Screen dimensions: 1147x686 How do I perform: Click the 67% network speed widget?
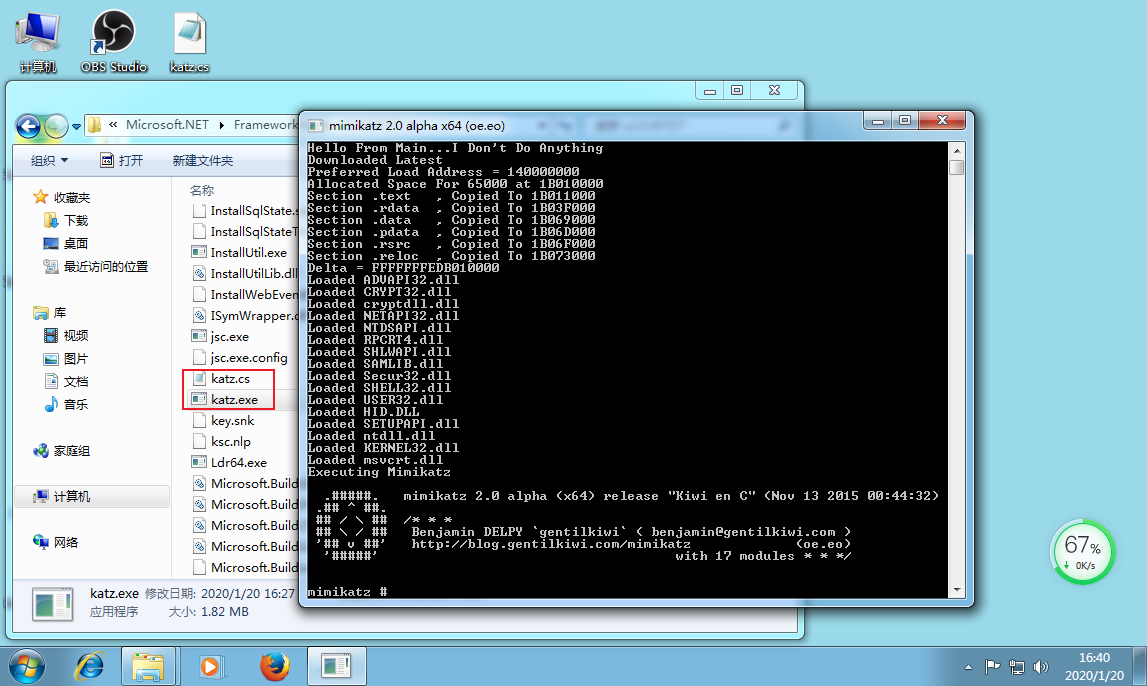point(1083,552)
